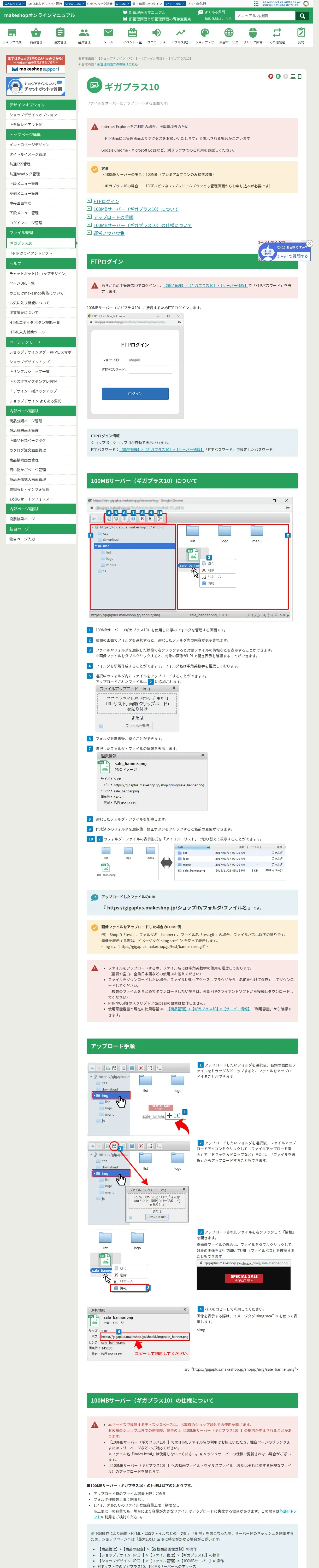
Task: Click 新管理画面での導線はこちら link
Action: click(x=117, y=64)
